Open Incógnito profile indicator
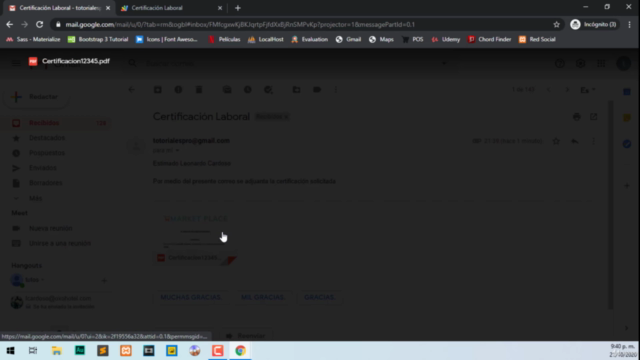The image size is (640, 360). (x=594, y=24)
